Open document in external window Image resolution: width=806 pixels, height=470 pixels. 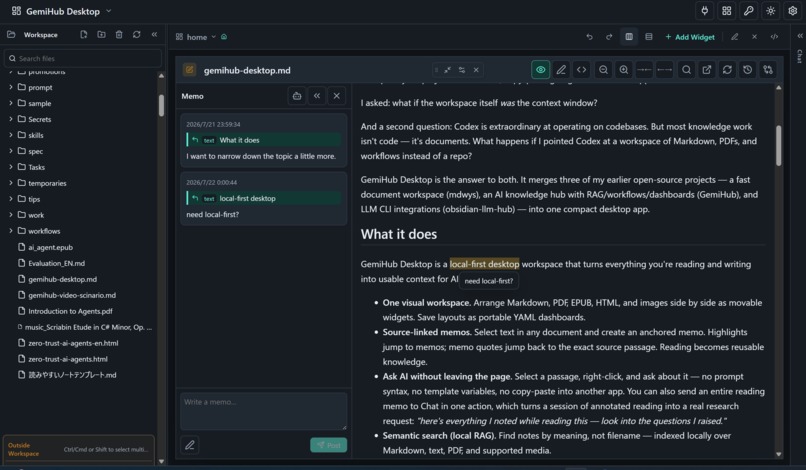click(x=707, y=70)
